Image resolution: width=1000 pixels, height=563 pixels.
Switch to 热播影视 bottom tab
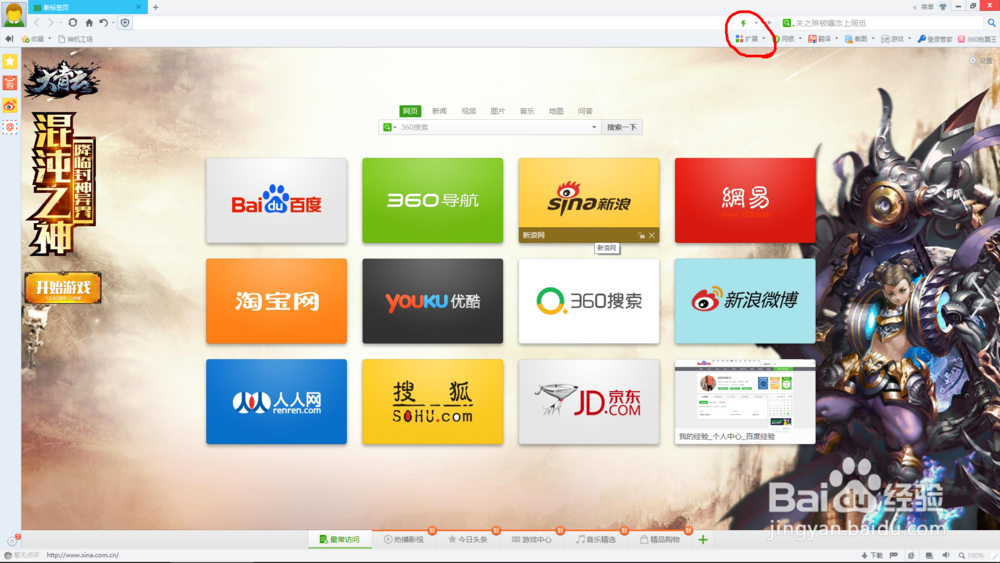[x=404, y=539]
